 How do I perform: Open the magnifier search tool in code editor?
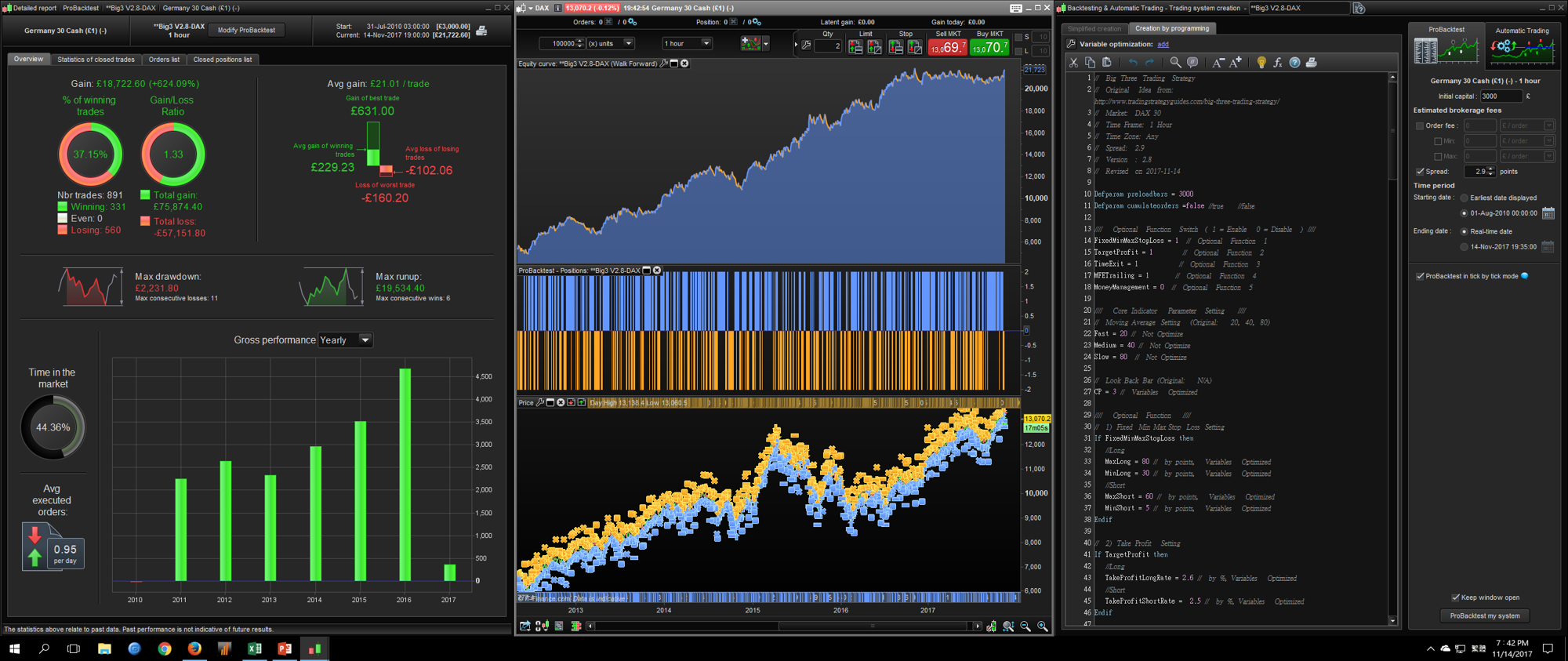1175,63
